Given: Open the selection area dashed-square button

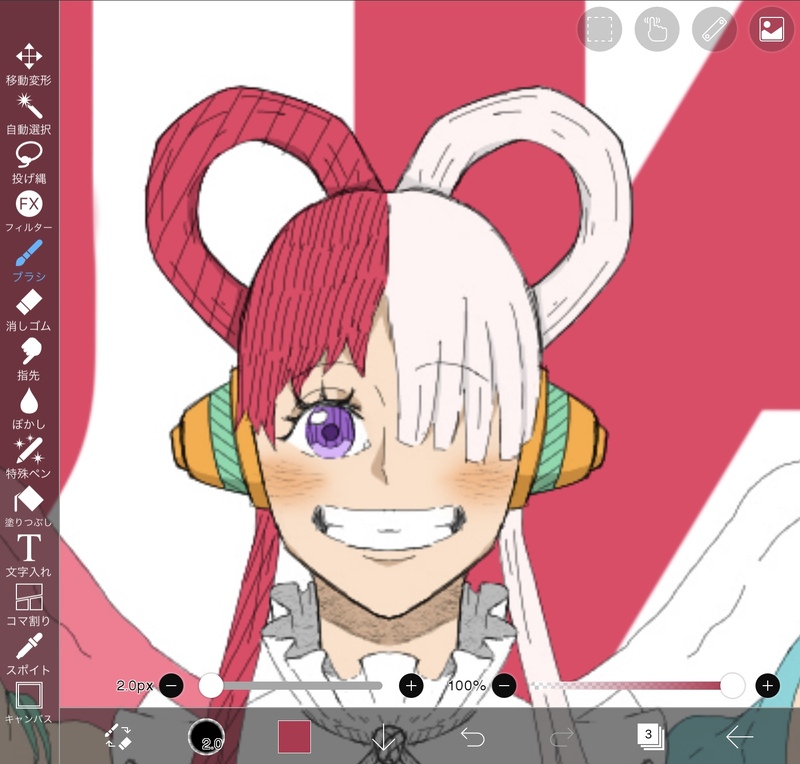Looking at the screenshot, I should pyautogui.click(x=599, y=29).
